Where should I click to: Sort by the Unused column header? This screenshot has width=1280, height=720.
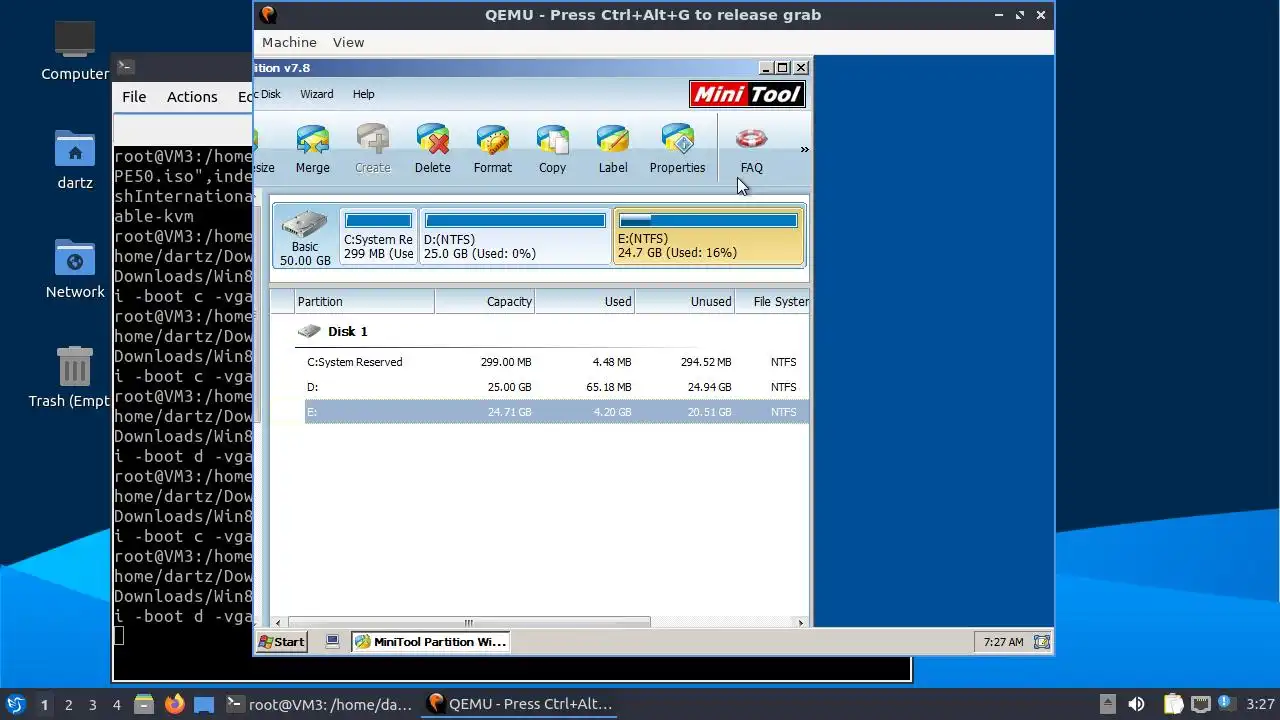(x=685, y=301)
